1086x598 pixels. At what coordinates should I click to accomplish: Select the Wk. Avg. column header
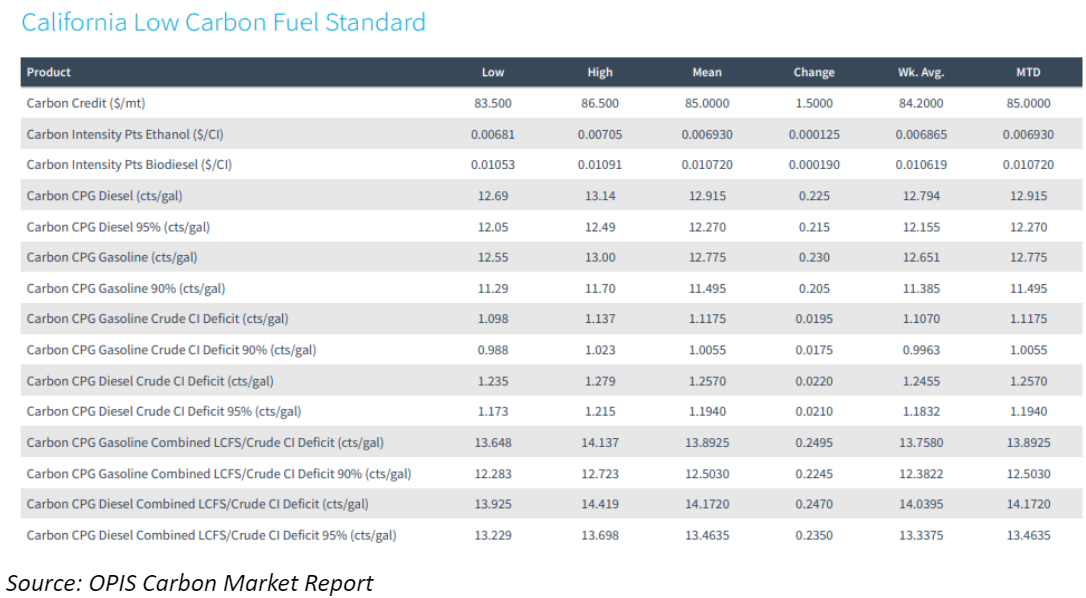(x=920, y=72)
